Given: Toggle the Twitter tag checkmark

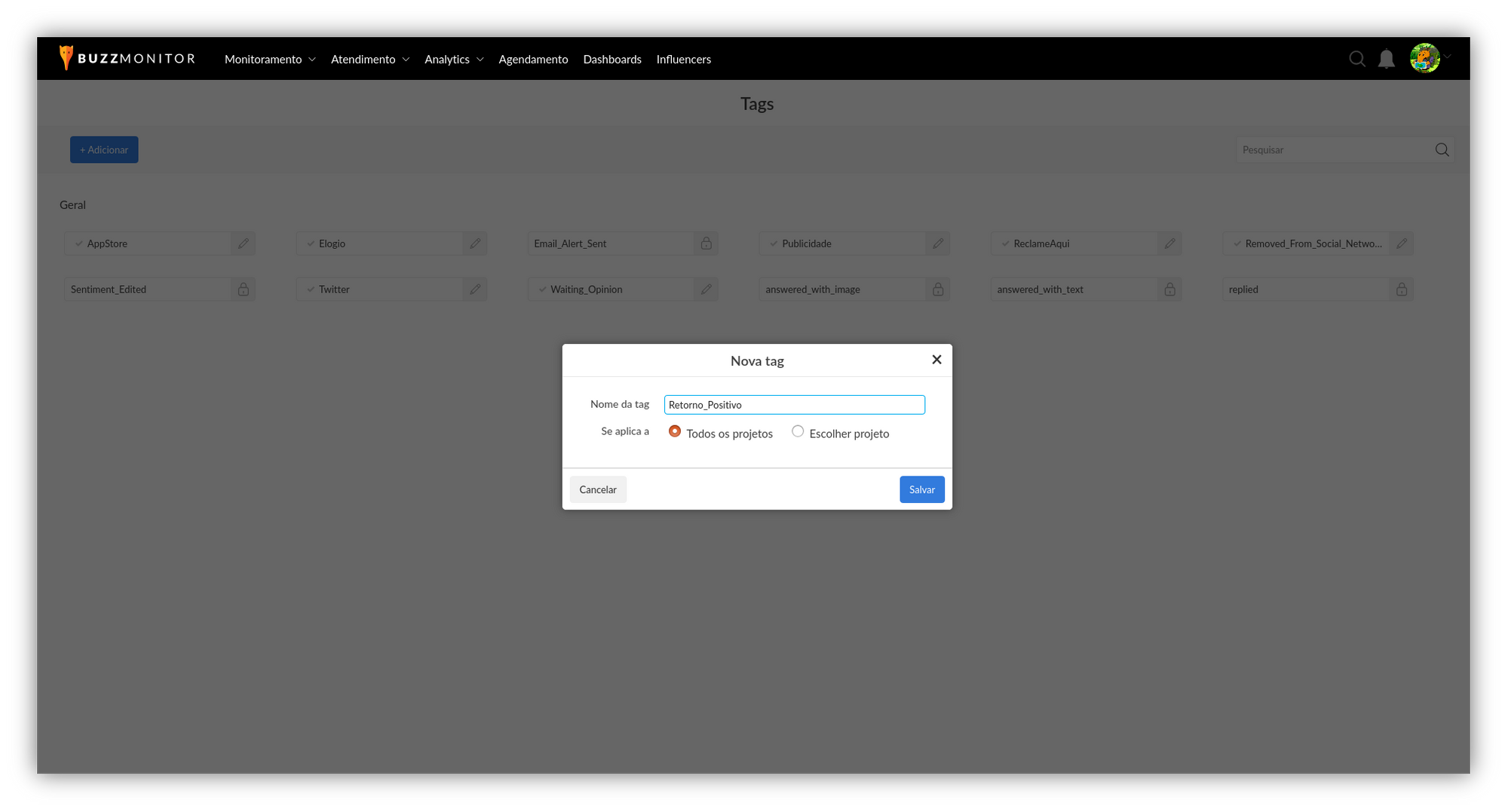Looking at the screenshot, I should 311,290.
